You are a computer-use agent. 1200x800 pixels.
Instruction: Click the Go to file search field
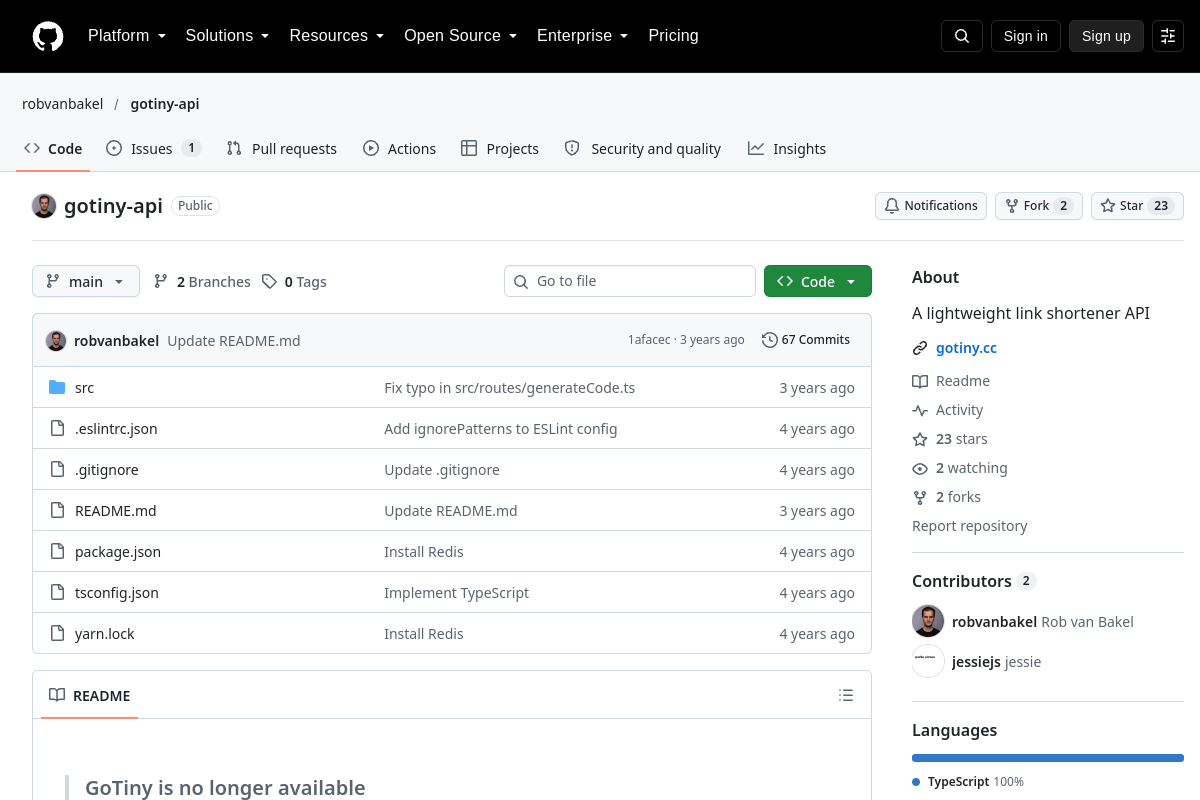click(x=630, y=281)
